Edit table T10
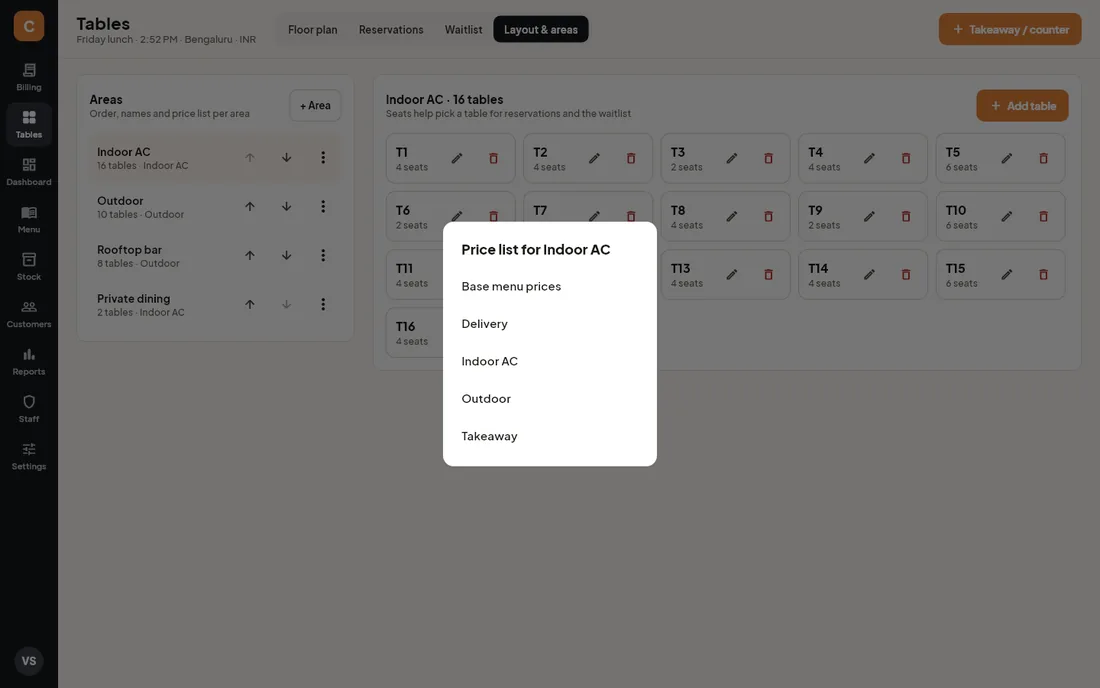This screenshot has height=688, width=1100. click(1007, 217)
